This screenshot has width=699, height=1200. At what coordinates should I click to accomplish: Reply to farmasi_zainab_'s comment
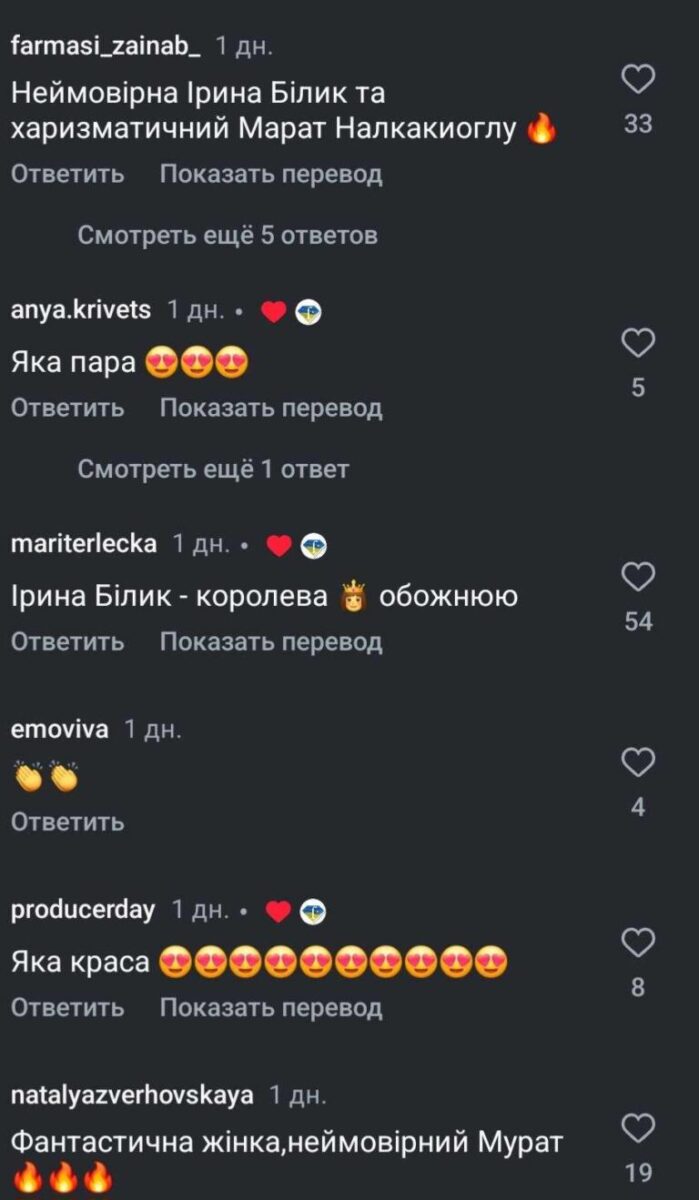point(68,174)
